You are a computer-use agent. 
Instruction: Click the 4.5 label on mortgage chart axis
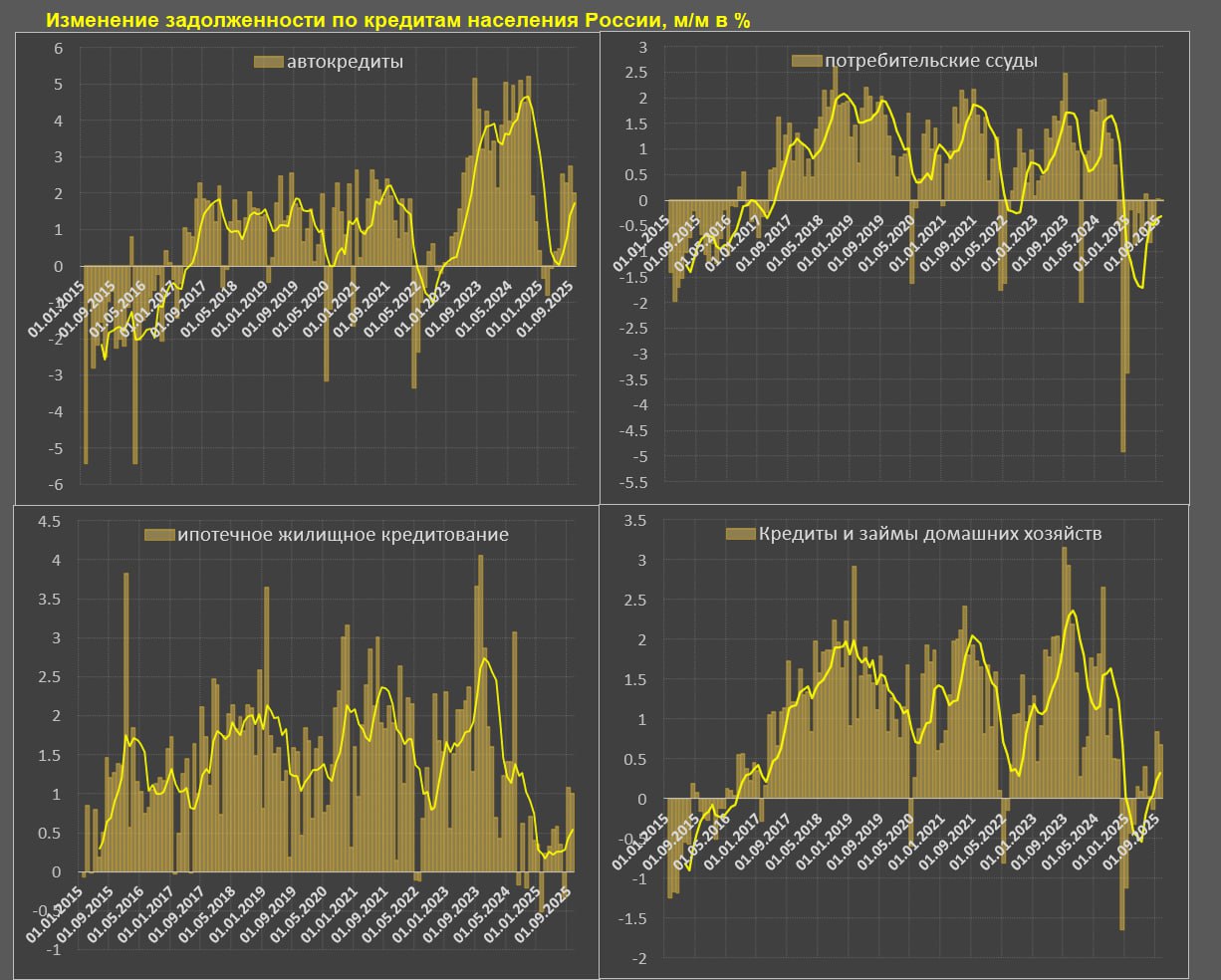click(x=49, y=521)
